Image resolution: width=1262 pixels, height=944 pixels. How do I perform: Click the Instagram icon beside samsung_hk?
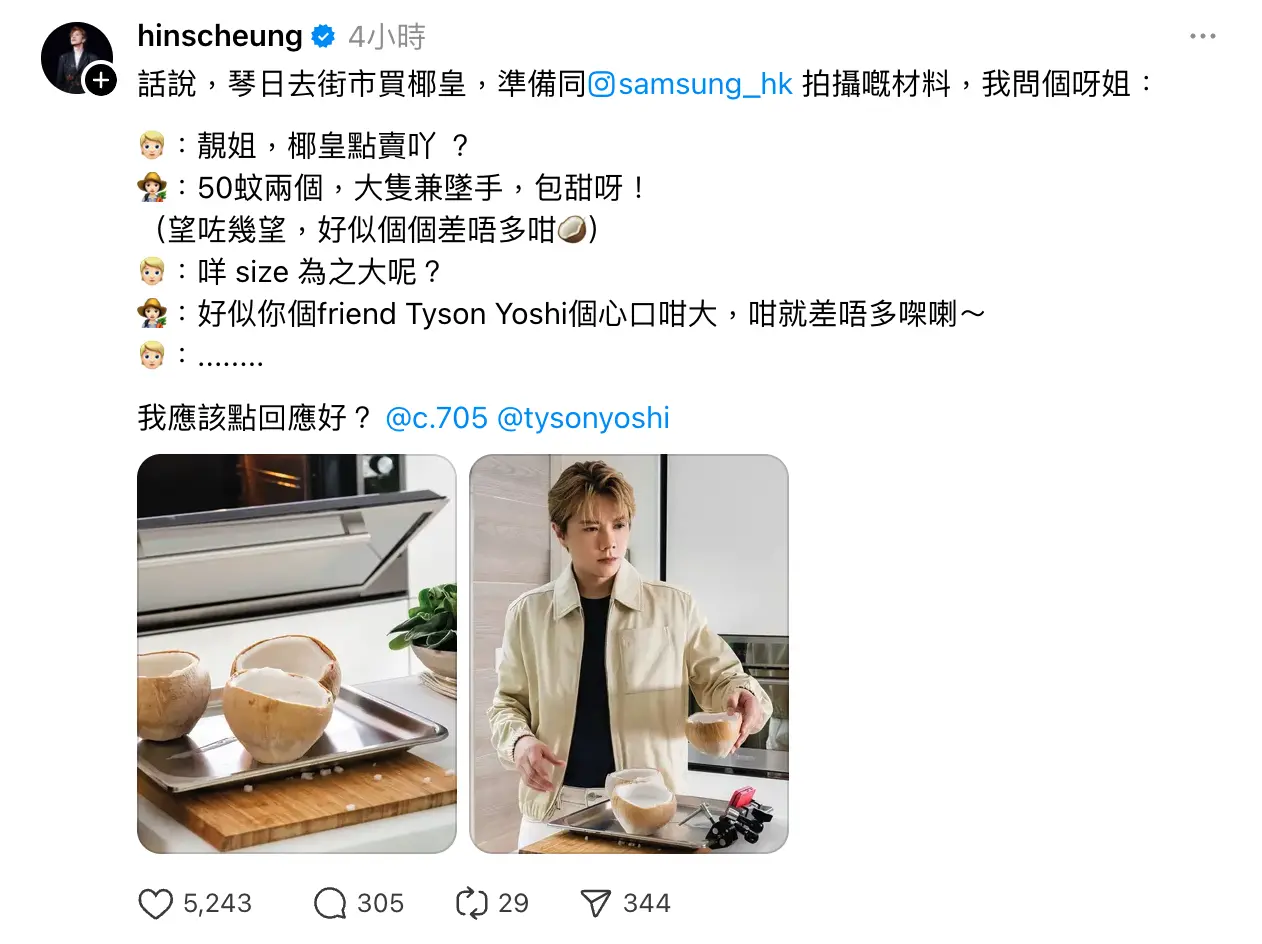(601, 84)
